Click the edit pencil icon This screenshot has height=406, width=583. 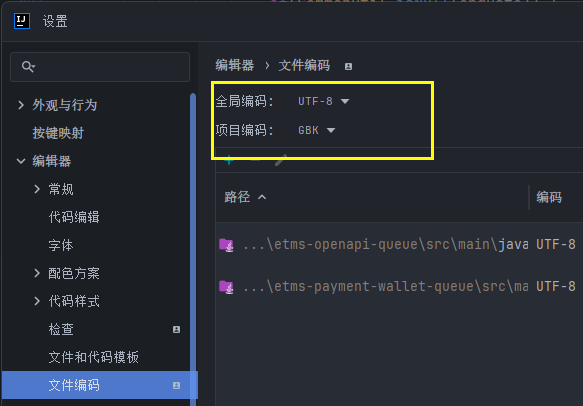280,160
